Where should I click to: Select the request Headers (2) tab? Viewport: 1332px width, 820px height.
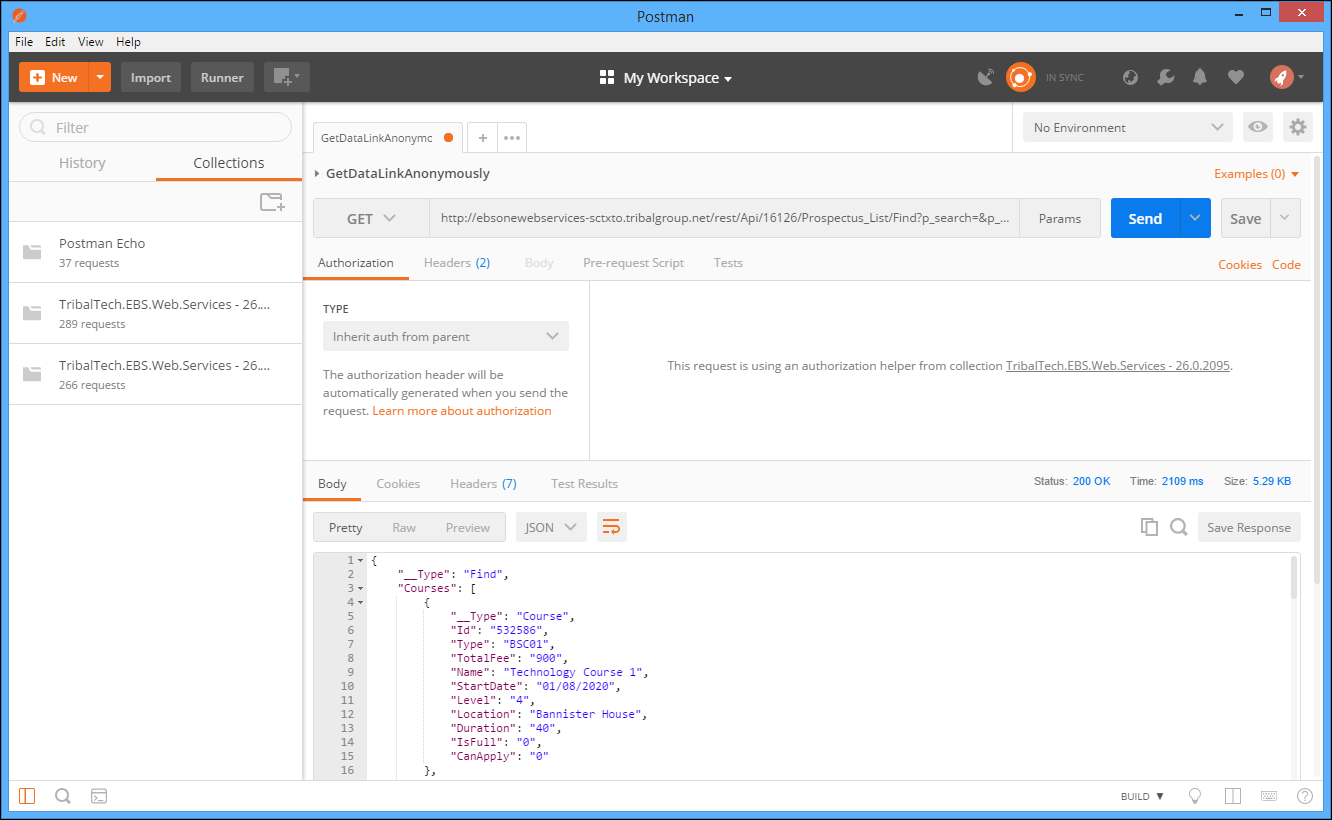457,263
